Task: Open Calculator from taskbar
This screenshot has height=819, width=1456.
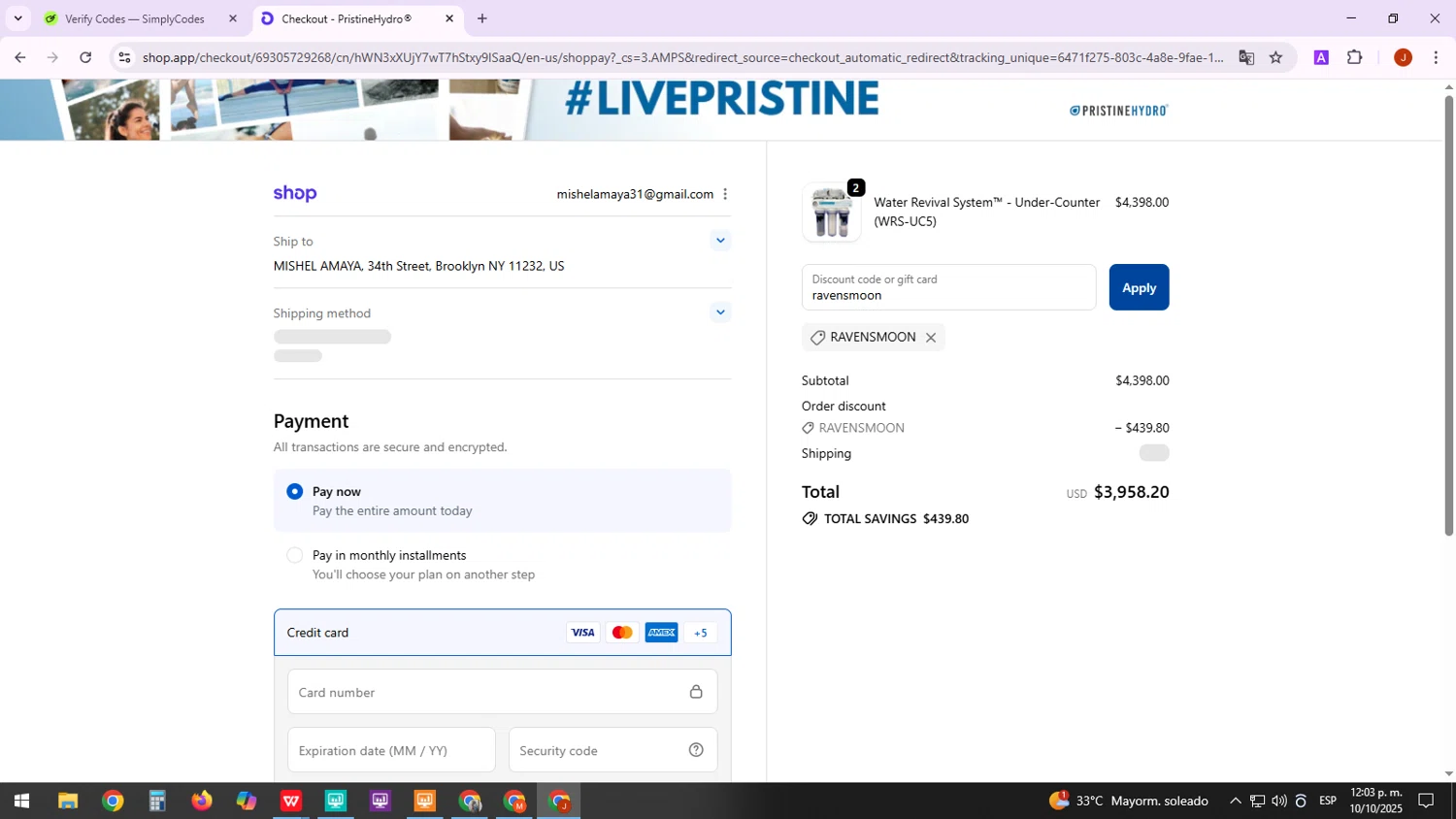Action: click(x=157, y=802)
